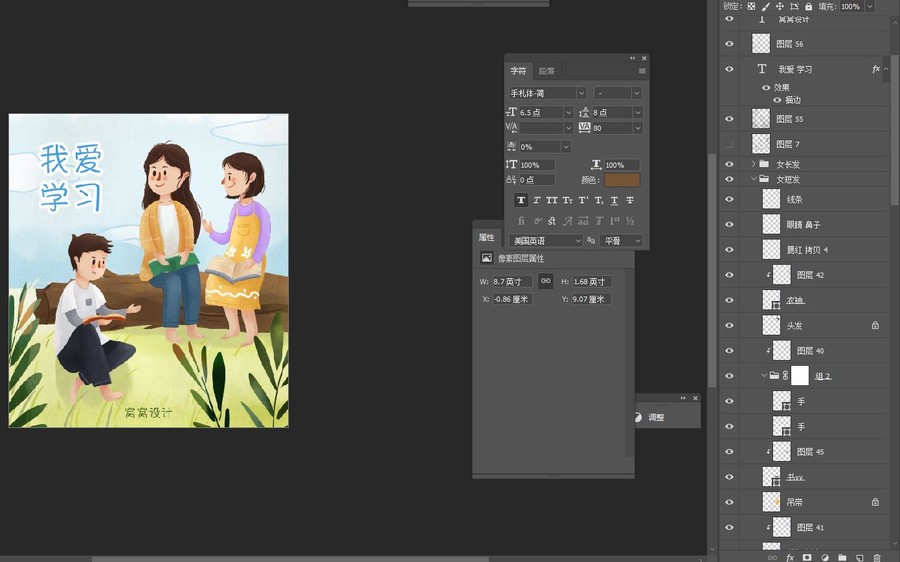
Task: Collapse the 调整 panel to icons
Action: (x=683, y=398)
